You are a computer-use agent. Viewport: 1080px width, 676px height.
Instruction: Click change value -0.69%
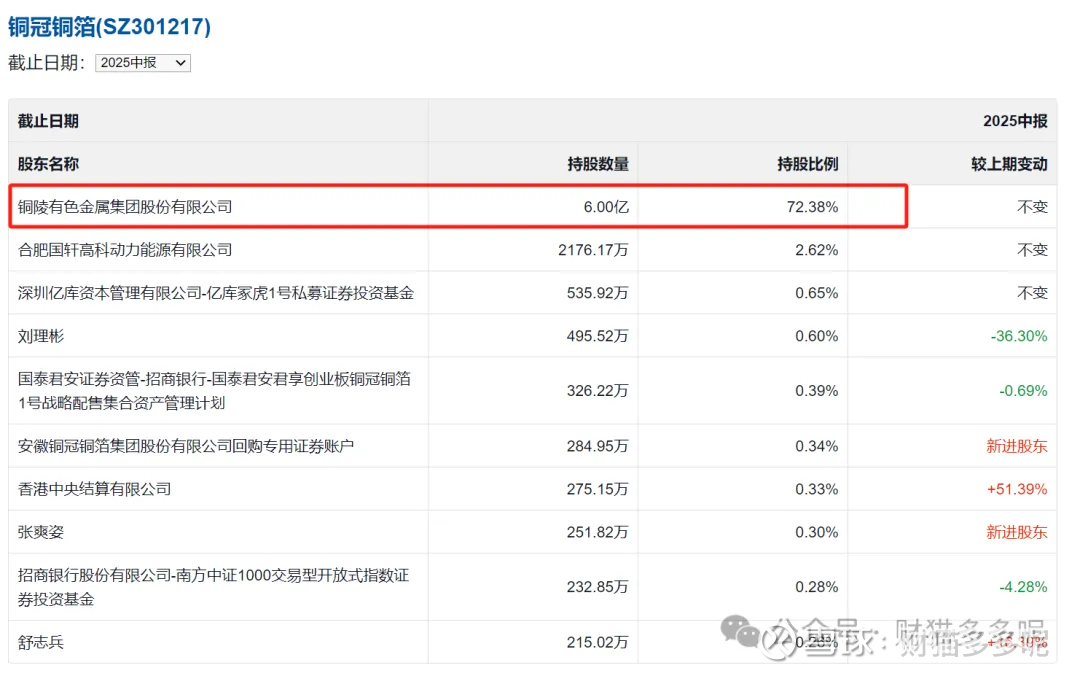[x=1024, y=391]
